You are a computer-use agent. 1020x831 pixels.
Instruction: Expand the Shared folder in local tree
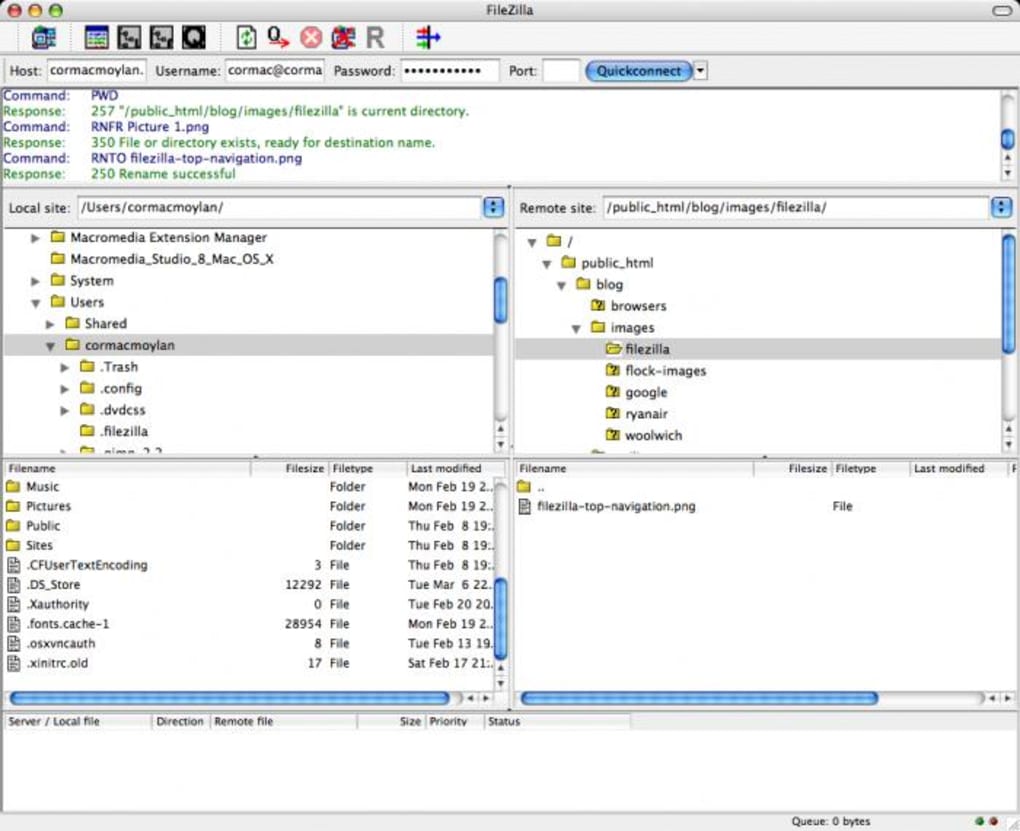50,323
